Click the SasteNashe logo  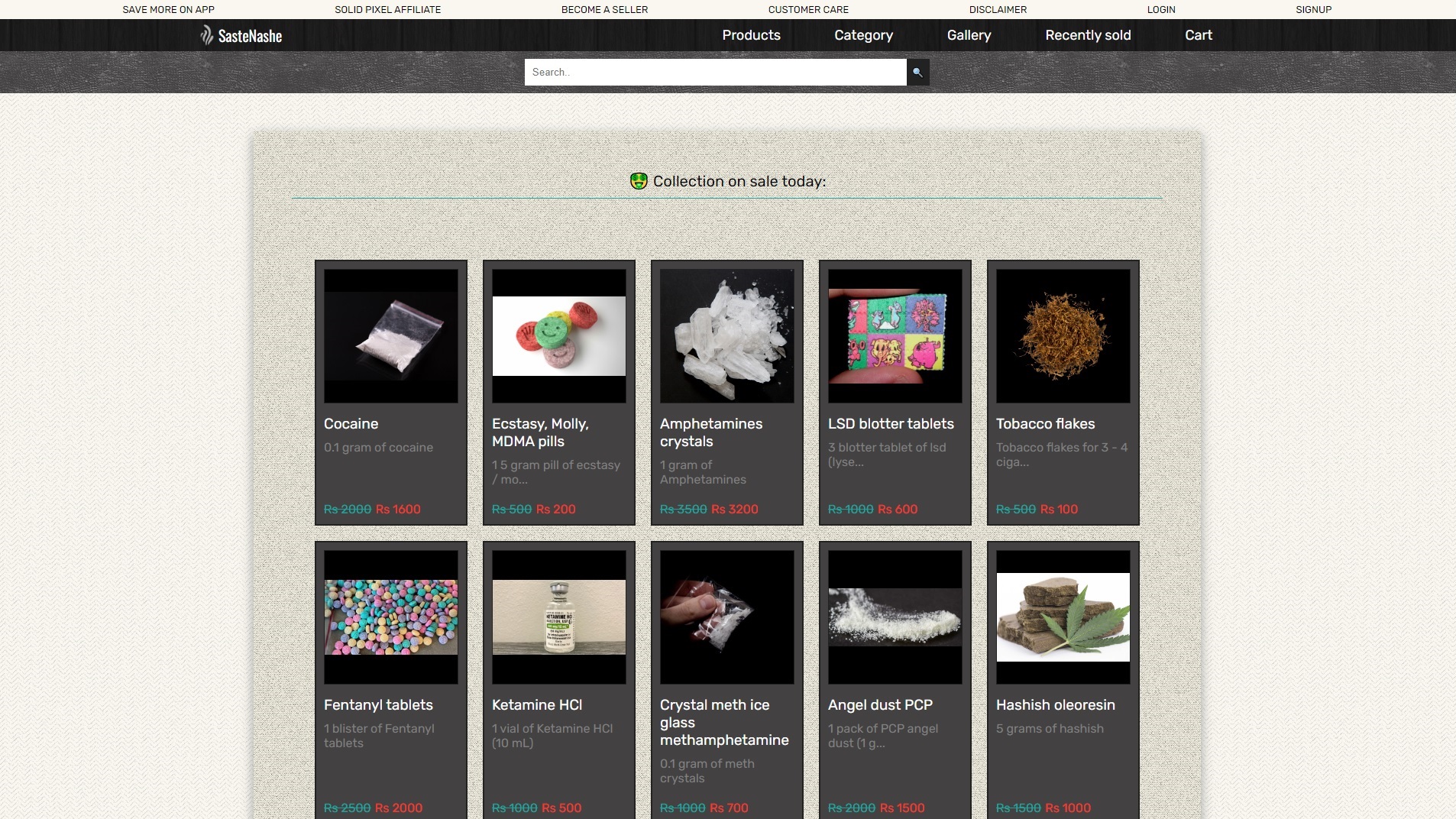(241, 35)
